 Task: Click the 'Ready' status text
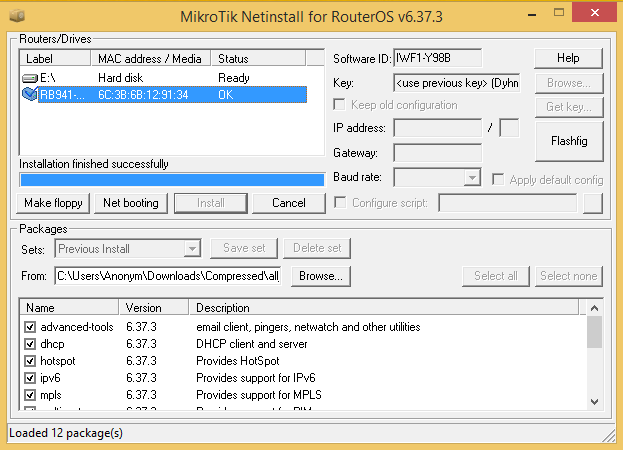pos(234,78)
